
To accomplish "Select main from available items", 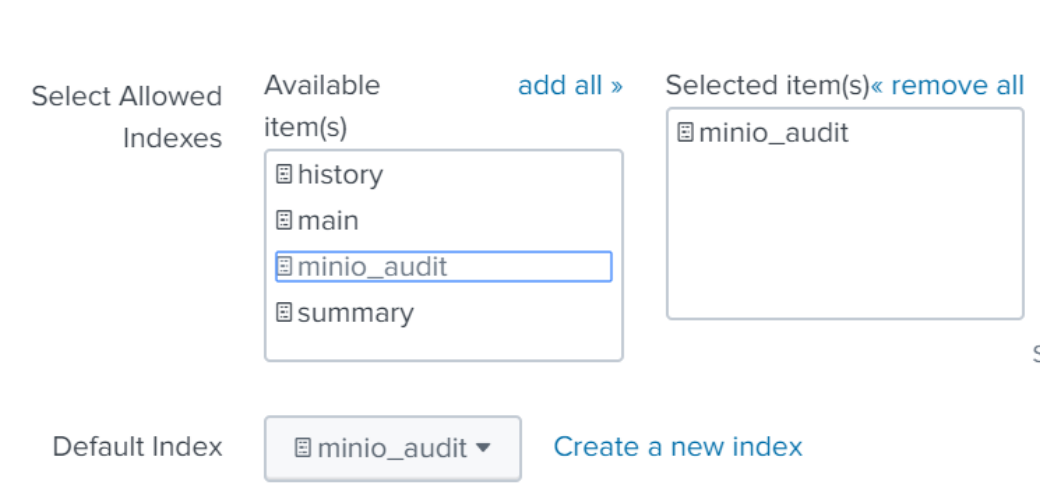I will (328, 220).
